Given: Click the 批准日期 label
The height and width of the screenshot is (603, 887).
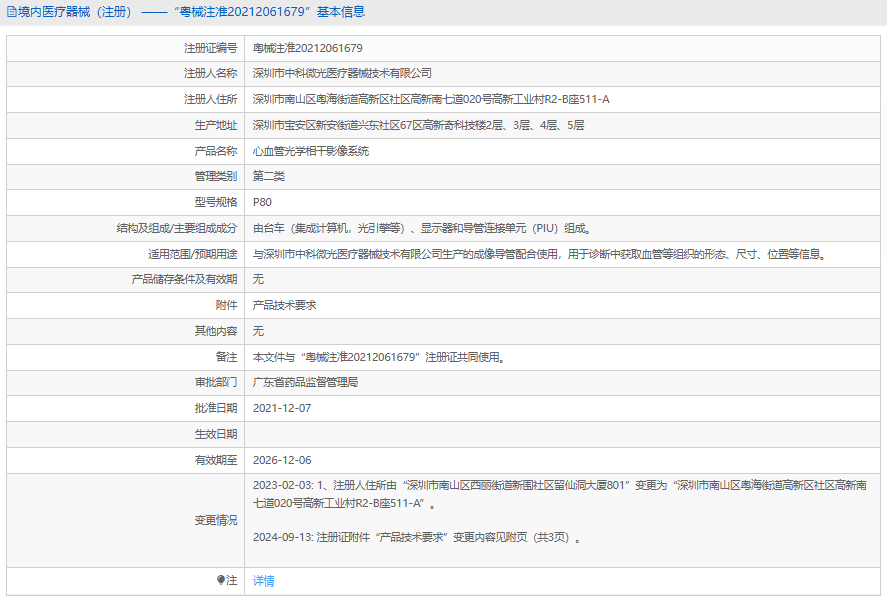Looking at the screenshot, I should (x=216, y=408).
